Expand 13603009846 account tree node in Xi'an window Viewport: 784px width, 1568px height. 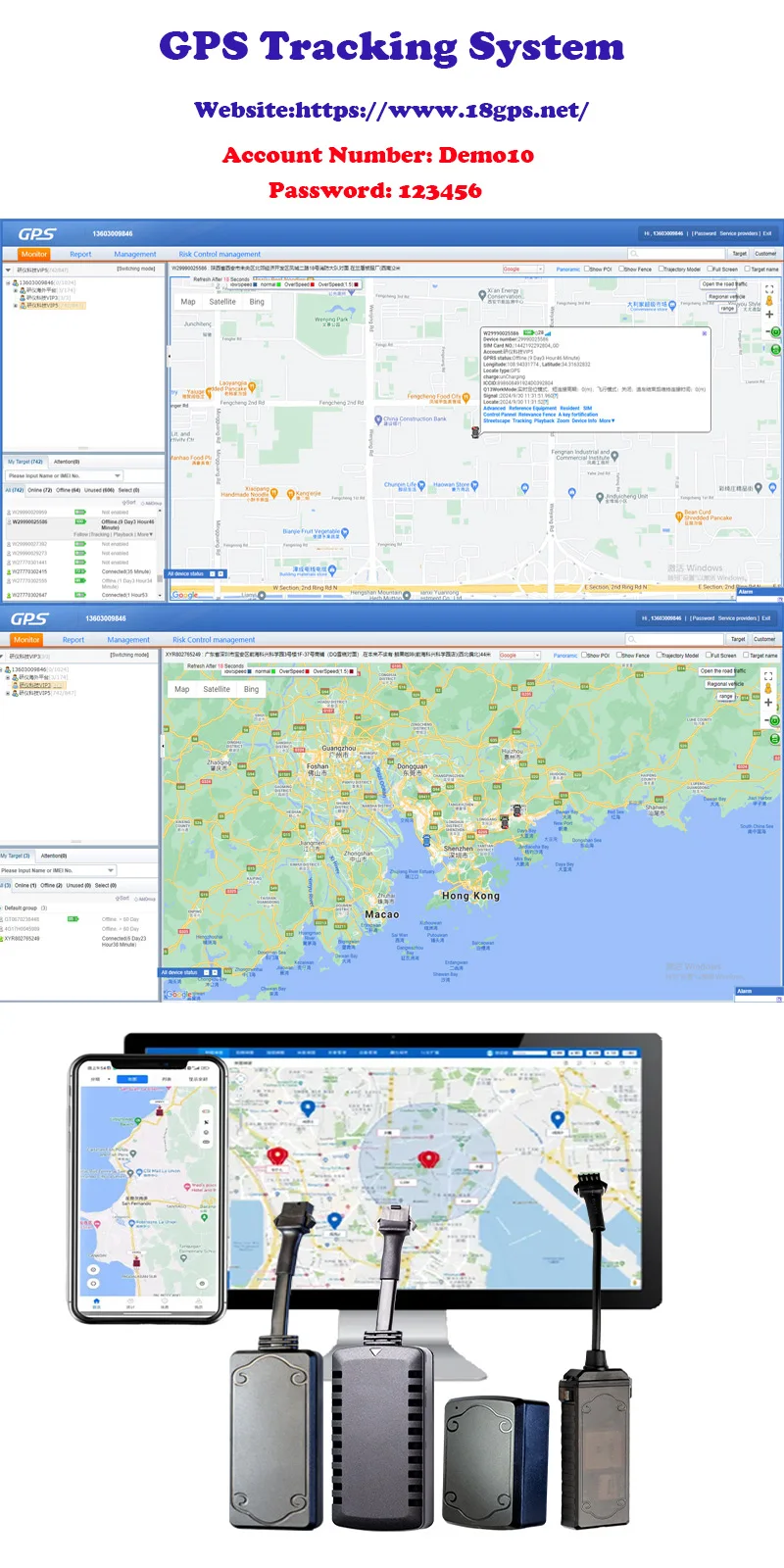pos(8,282)
